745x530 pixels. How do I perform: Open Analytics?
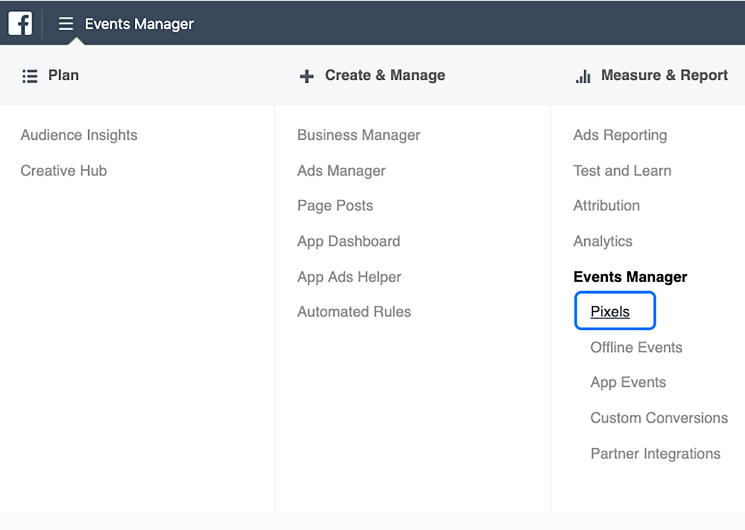(x=602, y=241)
